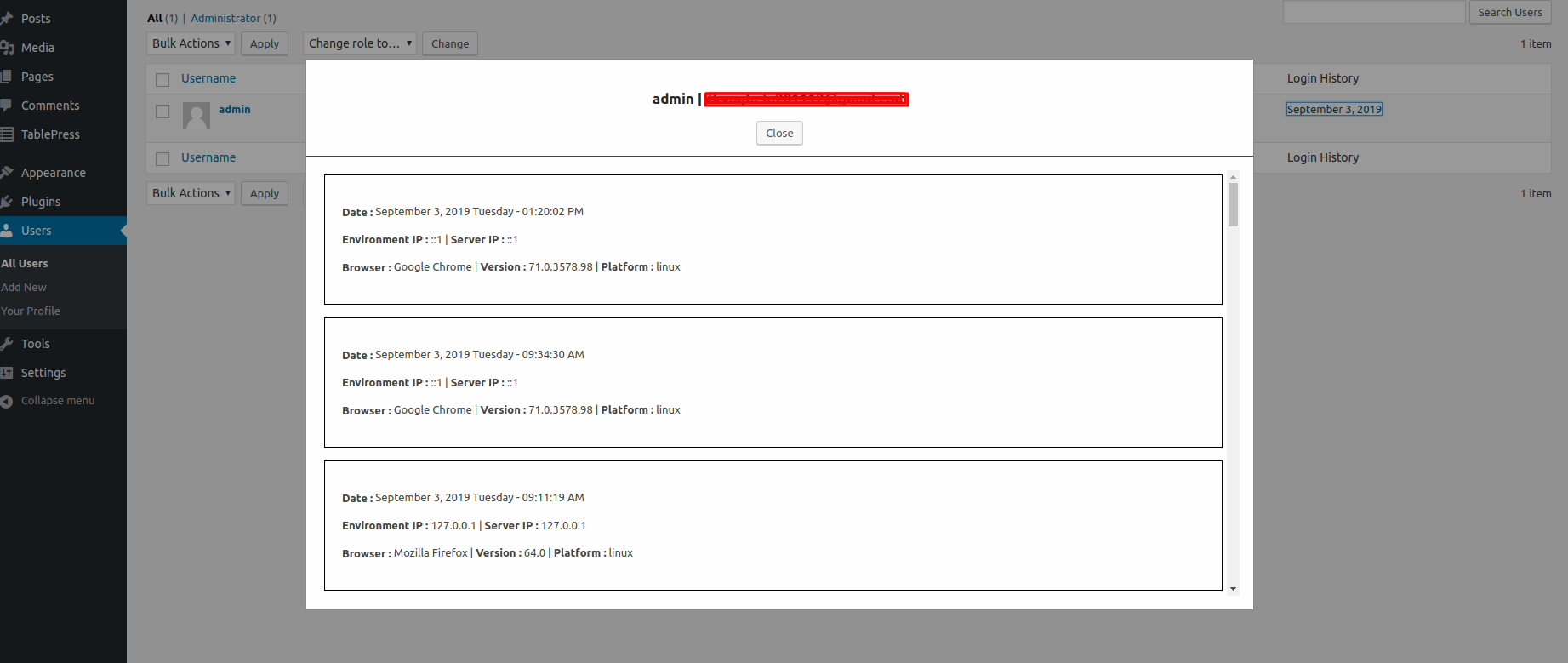Viewport: 1568px width, 663px height.
Task: Click the bottom Apply button
Action: click(265, 193)
